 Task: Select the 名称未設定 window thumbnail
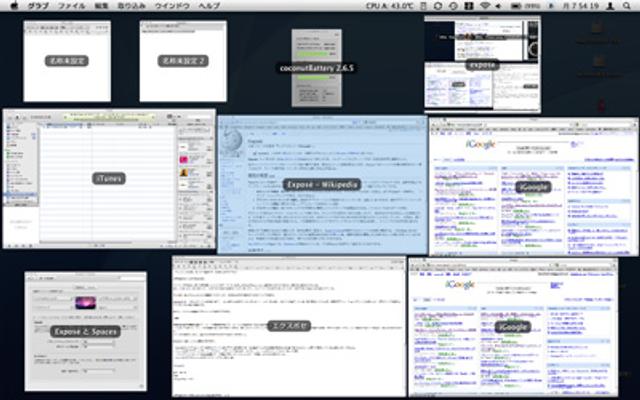(67, 61)
